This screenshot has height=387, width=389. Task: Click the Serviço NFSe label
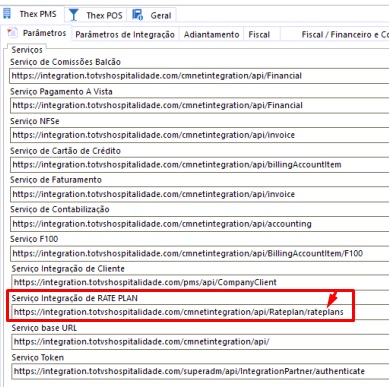click(x=35, y=121)
